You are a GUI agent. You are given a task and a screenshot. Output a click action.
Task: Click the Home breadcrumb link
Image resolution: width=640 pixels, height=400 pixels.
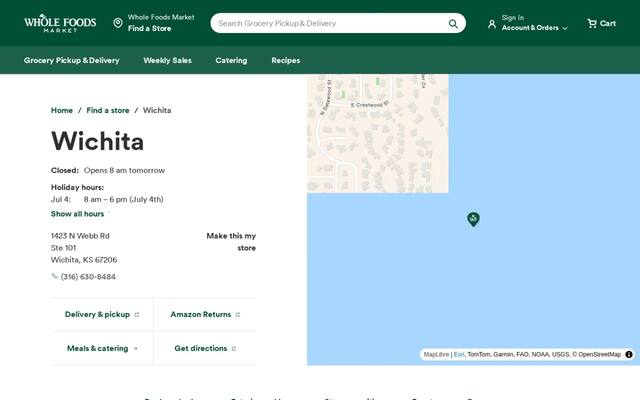click(62, 110)
